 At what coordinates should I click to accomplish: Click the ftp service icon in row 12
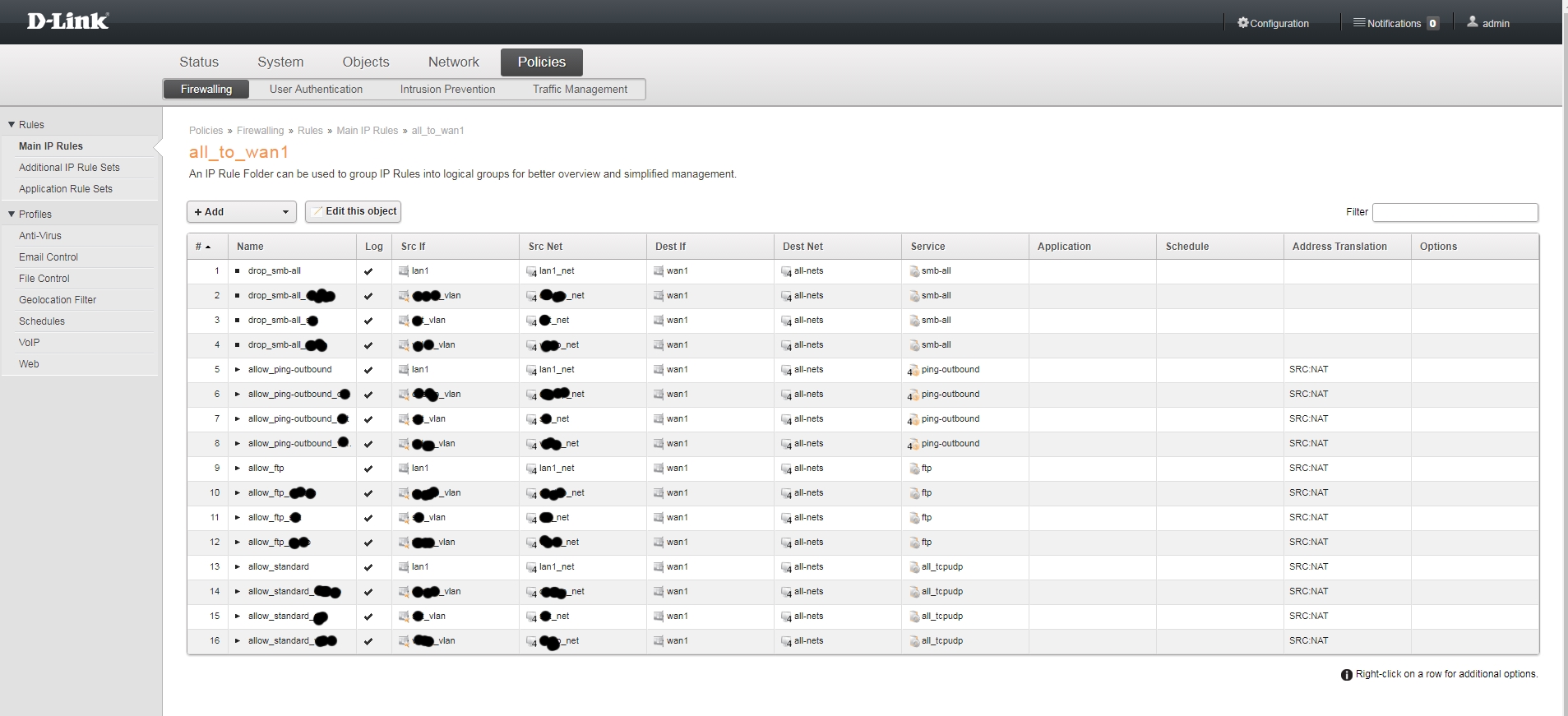pos(914,543)
